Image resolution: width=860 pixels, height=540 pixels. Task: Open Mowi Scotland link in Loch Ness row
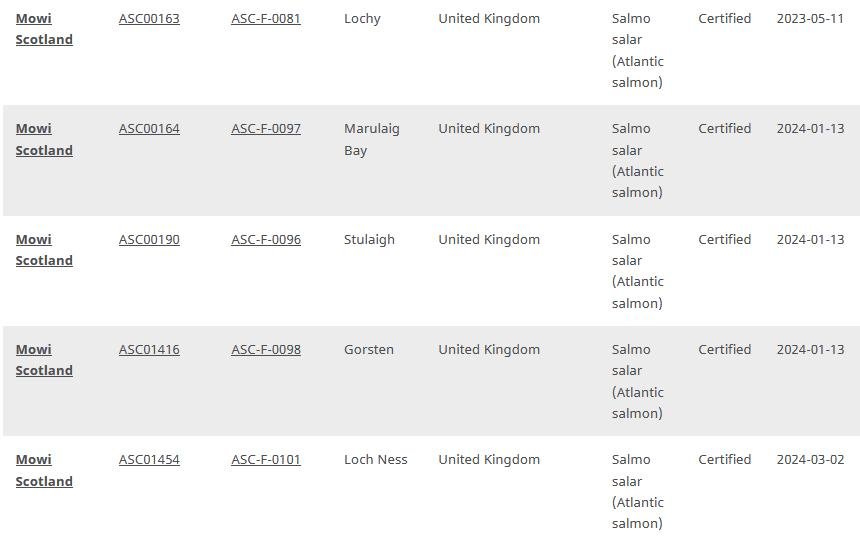43,470
